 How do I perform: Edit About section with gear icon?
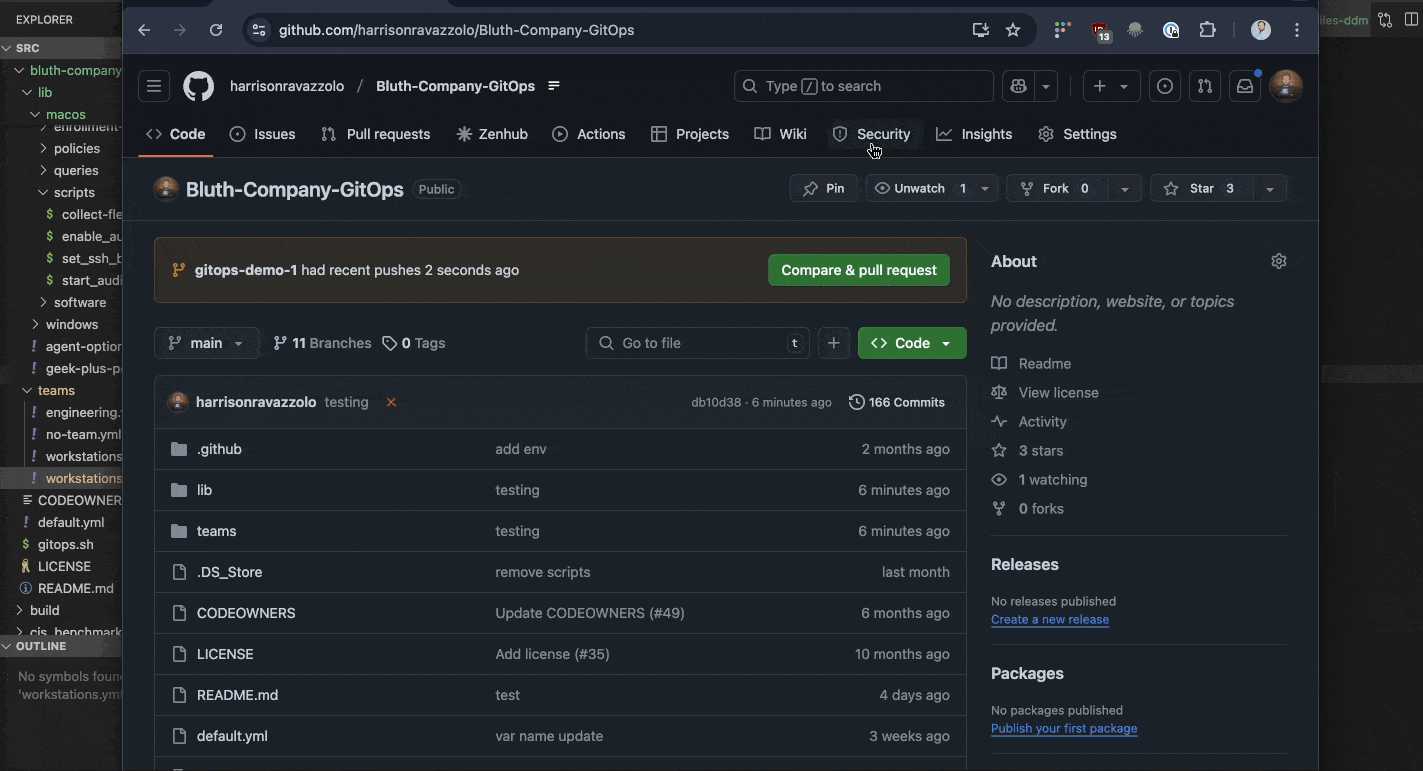pyautogui.click(x=1279, y=261)
